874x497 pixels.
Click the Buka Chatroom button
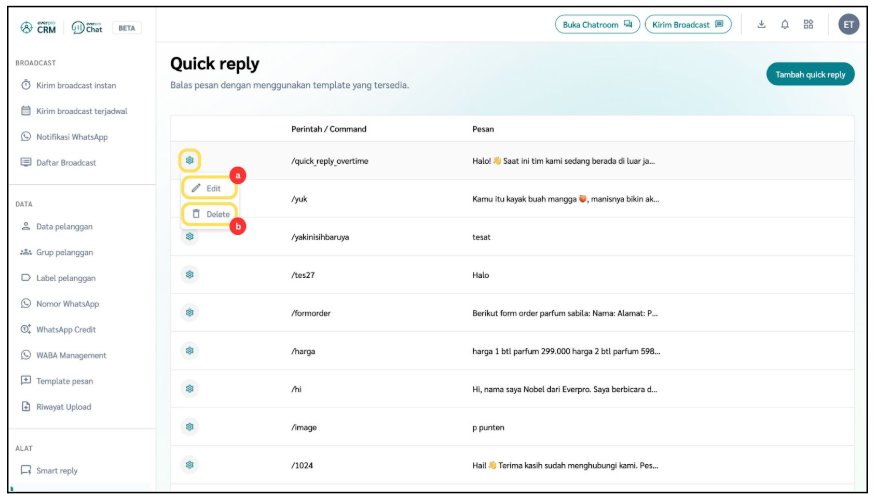(x=598, y=24)
